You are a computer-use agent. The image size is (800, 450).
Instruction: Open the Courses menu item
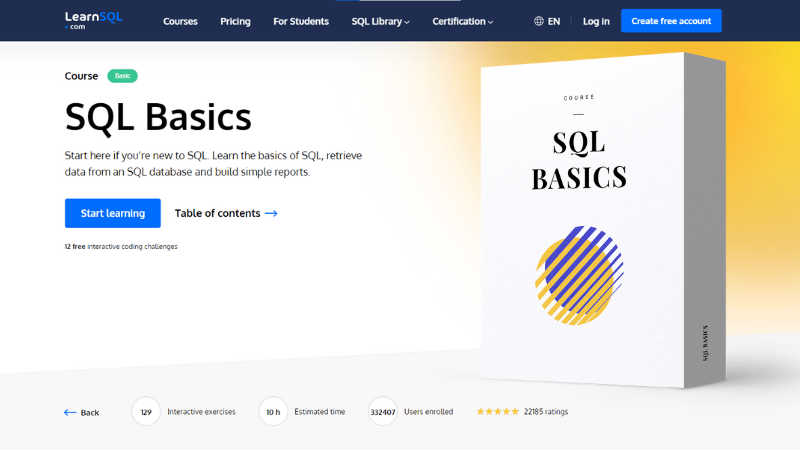coord(180,21)
